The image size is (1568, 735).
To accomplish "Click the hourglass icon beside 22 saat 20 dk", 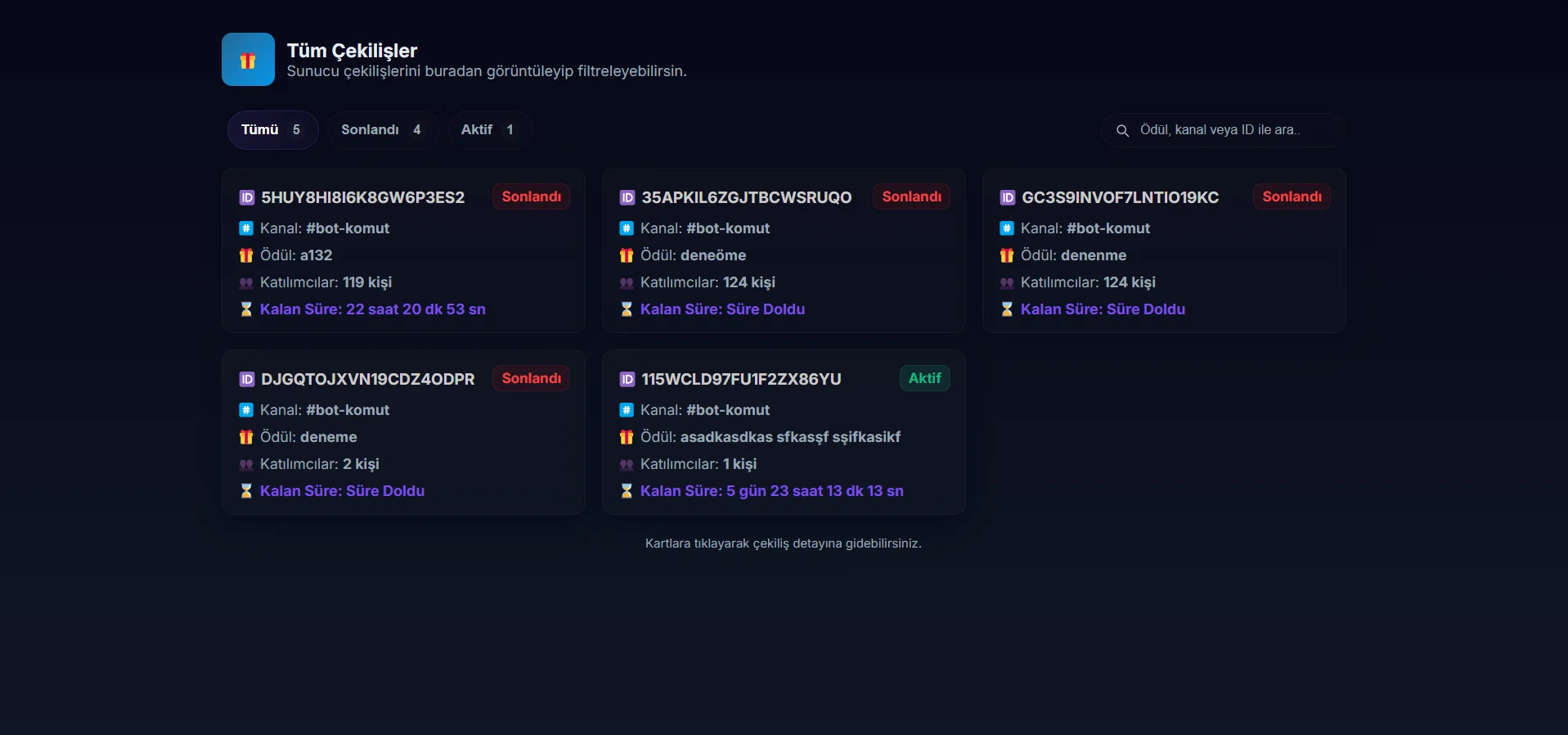I will click(246, 309).
